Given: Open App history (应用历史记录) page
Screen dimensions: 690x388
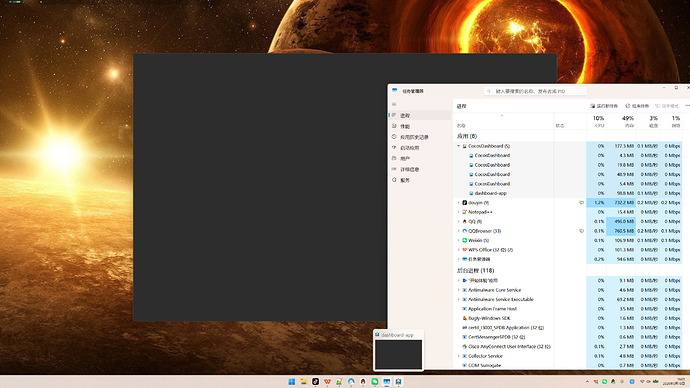Looking at the screenshot, I should (420, 137).
